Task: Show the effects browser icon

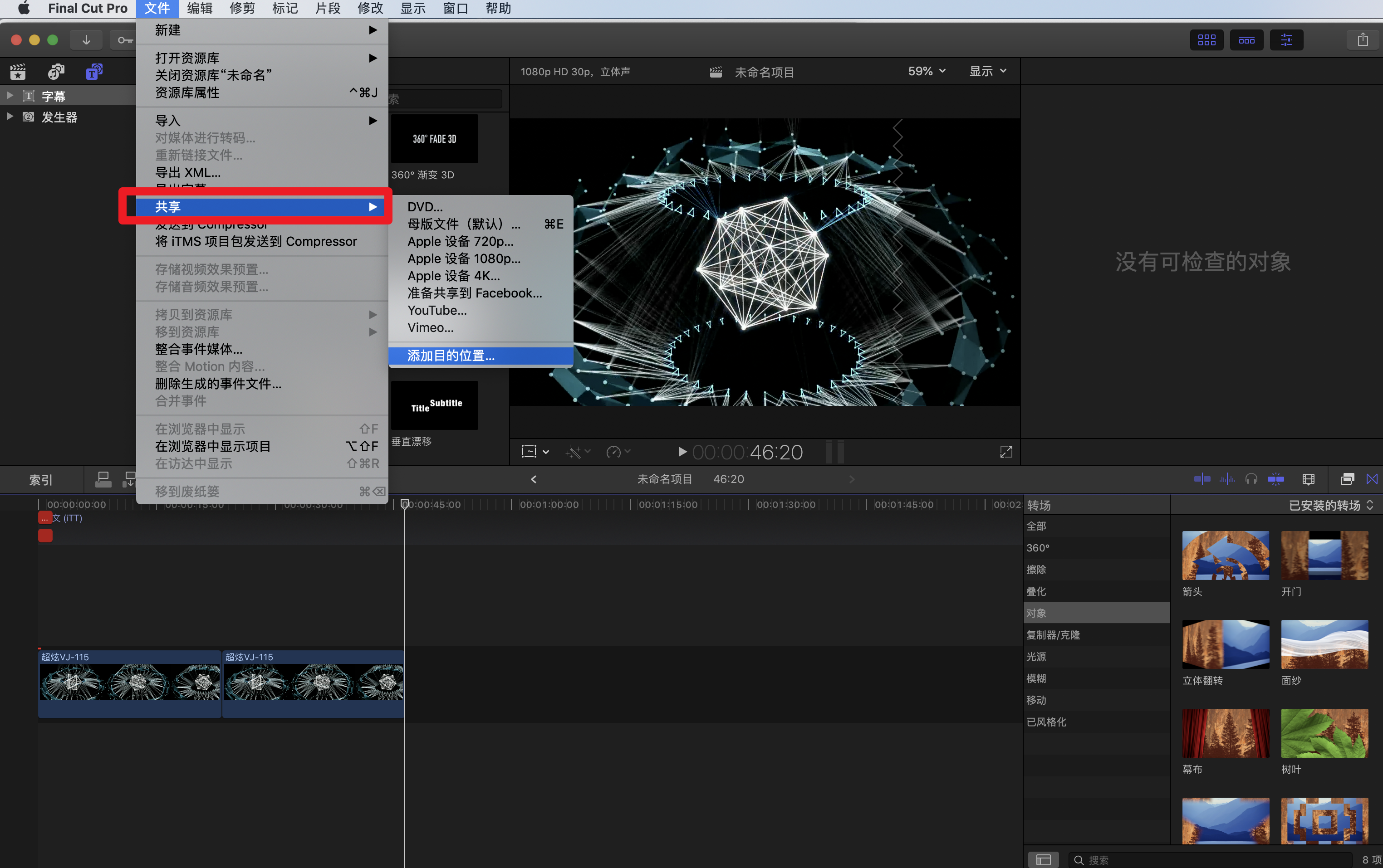Action: (1347, 479)
